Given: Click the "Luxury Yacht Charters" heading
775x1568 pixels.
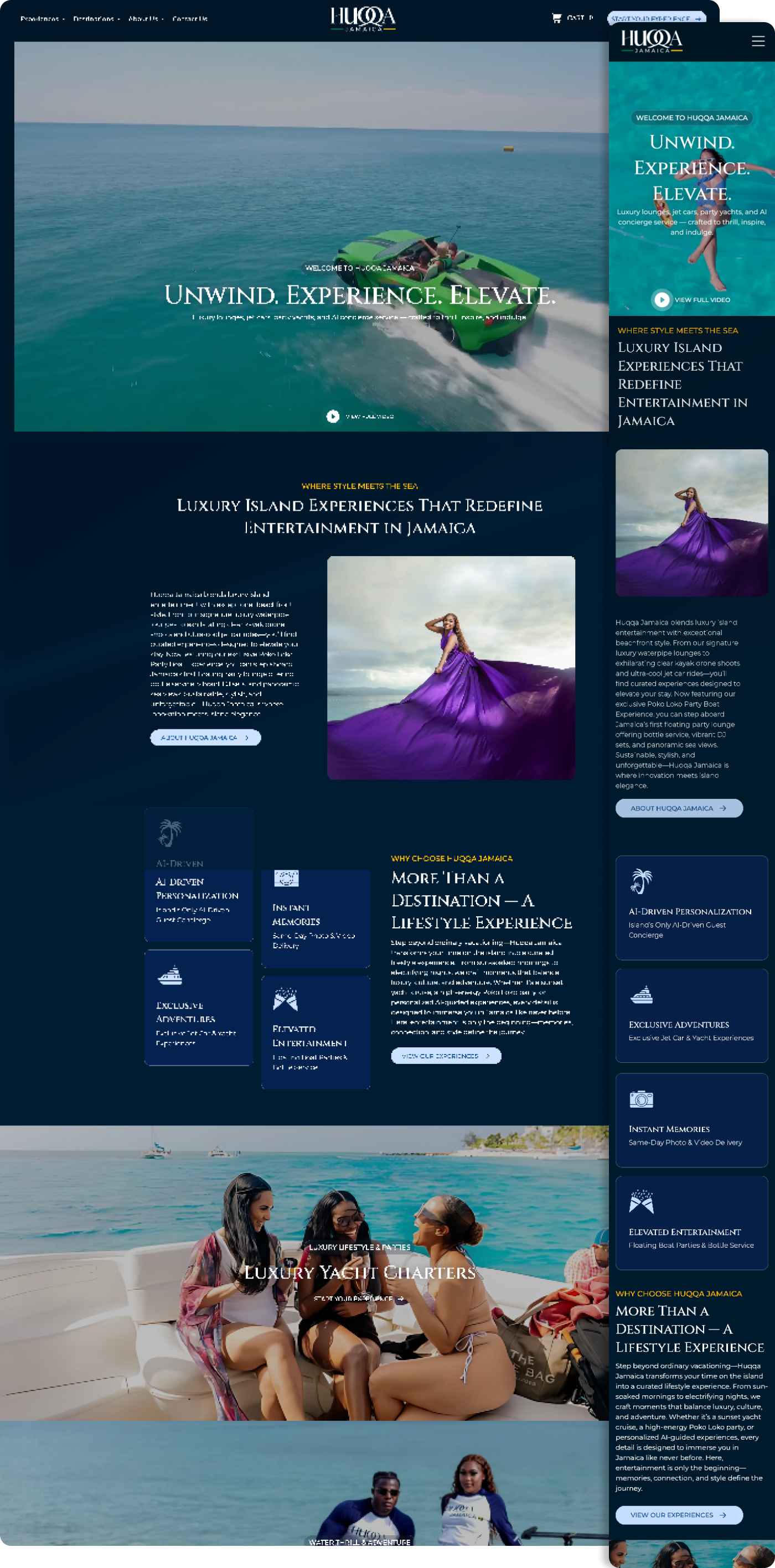Looking at the screenshot, I should point(360,1272).
